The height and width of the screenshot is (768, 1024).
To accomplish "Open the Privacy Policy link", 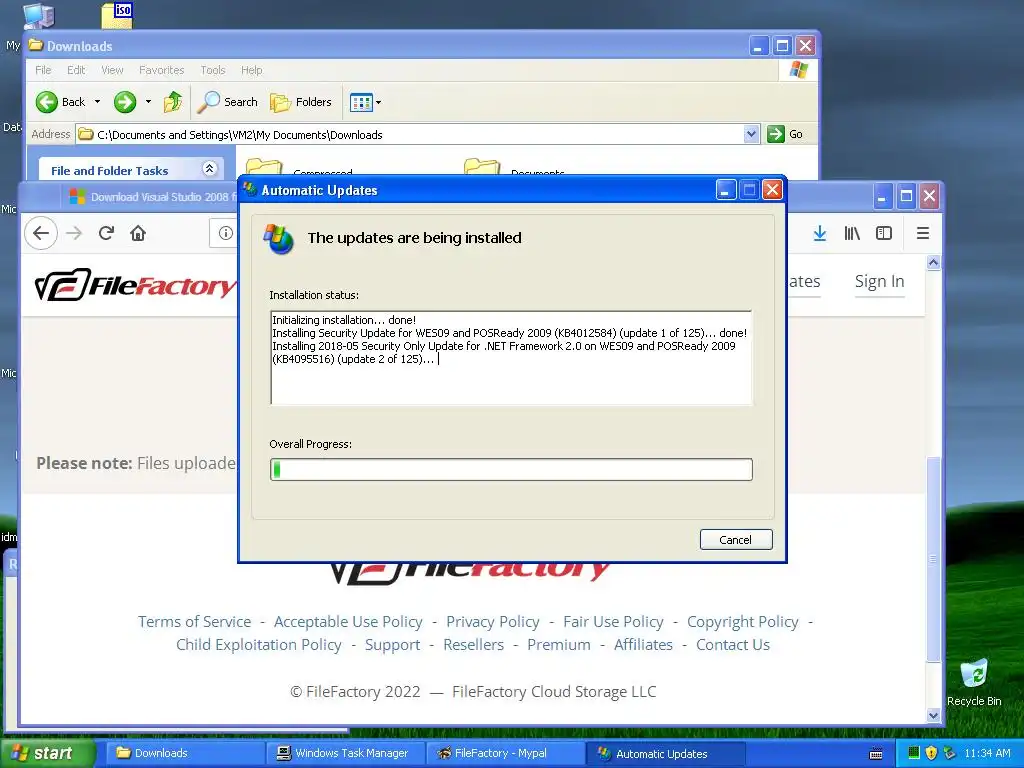I will click(x=493, y=622).
